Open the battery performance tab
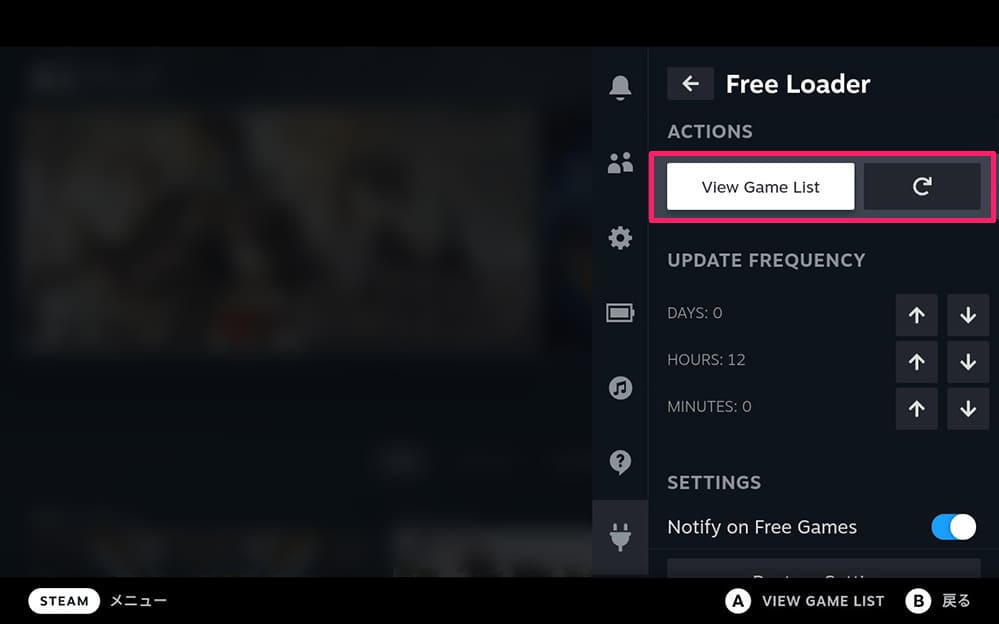The height and width of the screenshot is (624, 999). tap(620, 313)
